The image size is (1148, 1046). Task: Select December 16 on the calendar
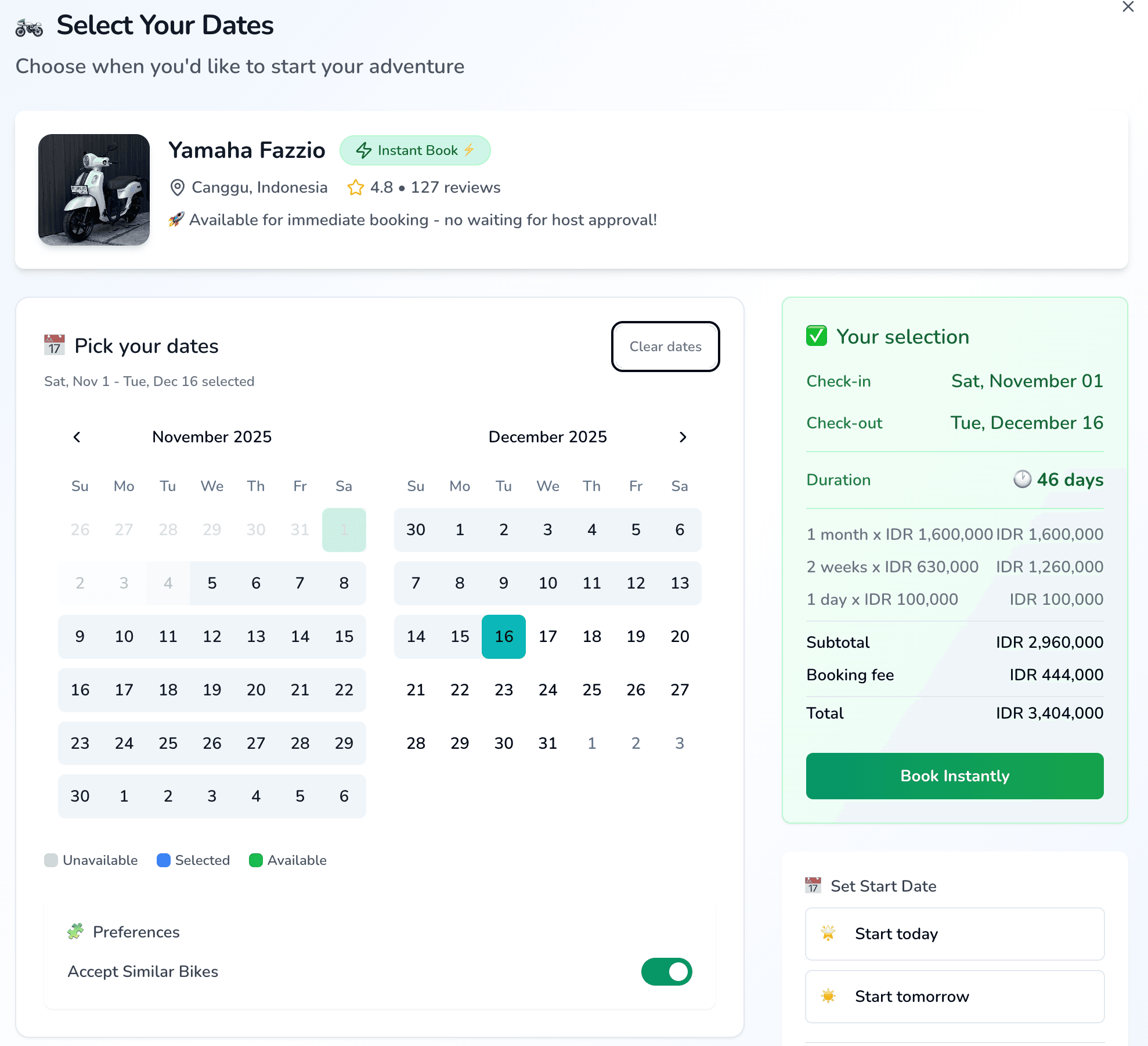[x=503, y=637]
